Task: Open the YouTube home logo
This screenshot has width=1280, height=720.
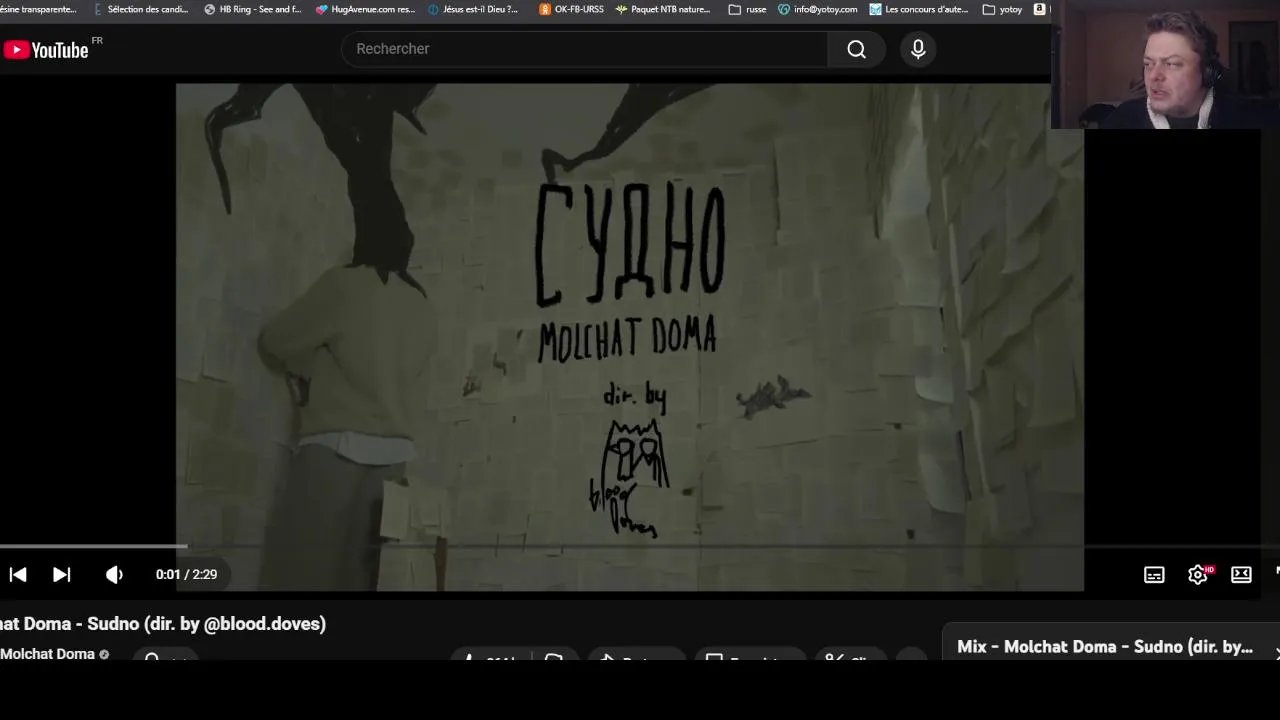Action: click(x=46, y=49)
